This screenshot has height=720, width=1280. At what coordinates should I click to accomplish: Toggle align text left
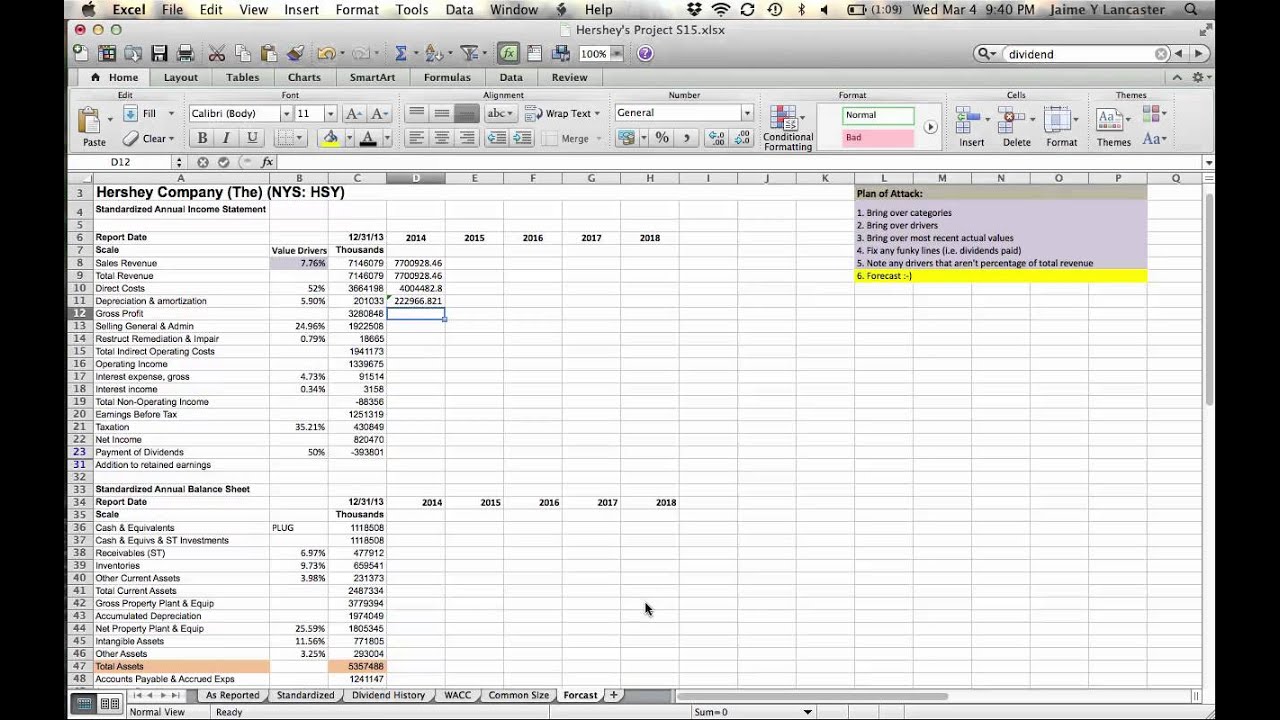click(x=417, y=138)
